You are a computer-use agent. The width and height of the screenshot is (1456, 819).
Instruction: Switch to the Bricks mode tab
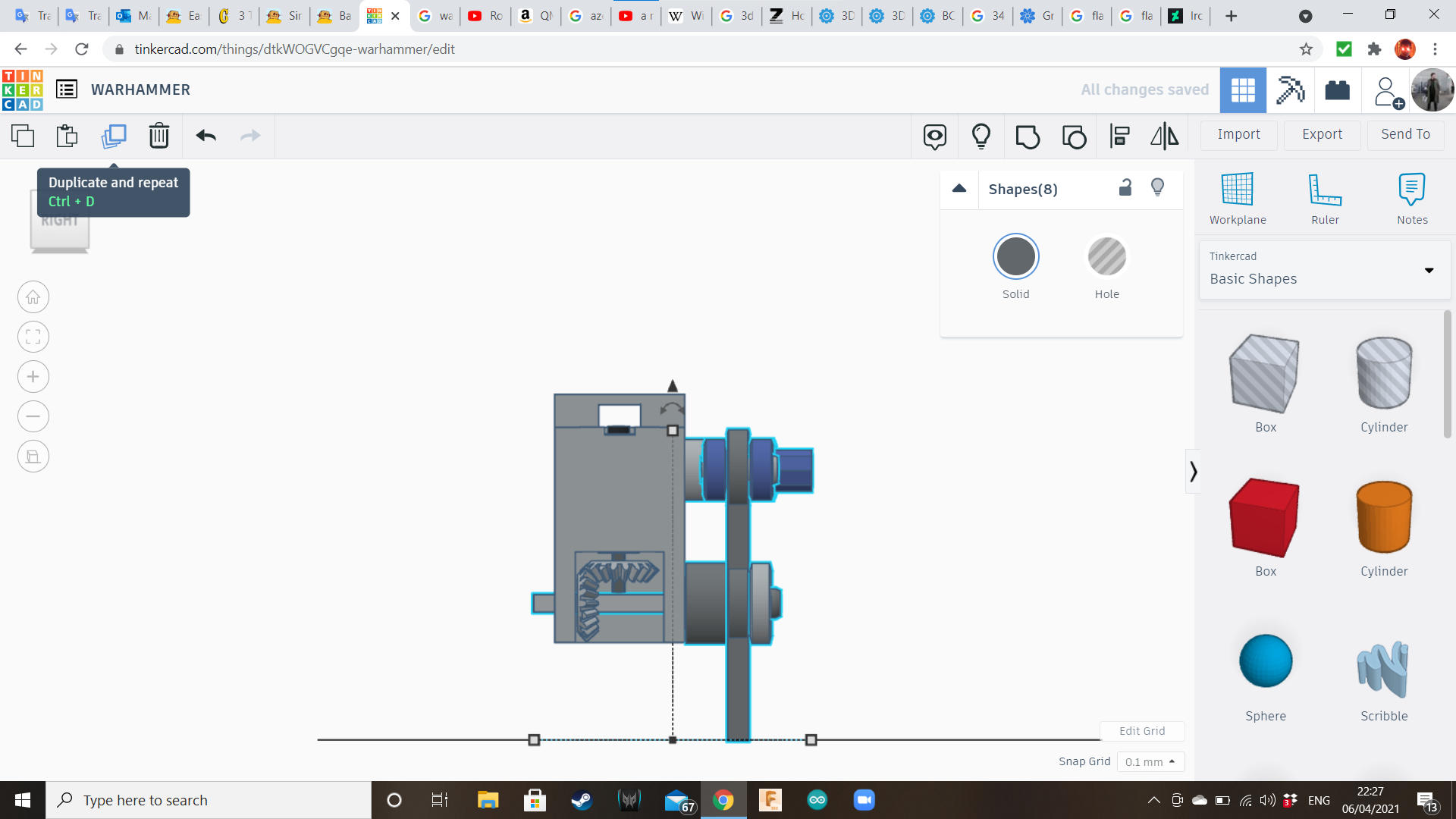(1337, 90)
